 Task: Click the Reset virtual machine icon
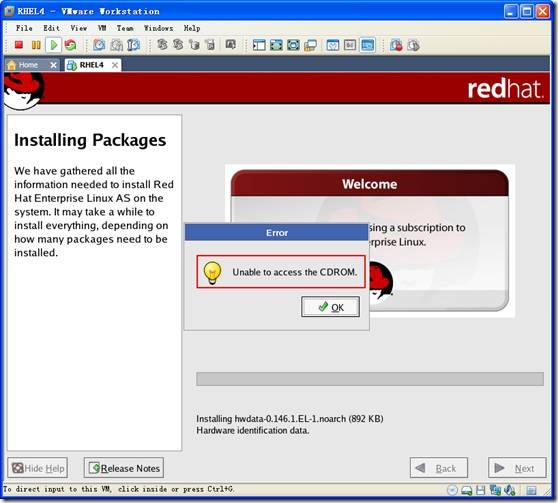[x=71, y=45]
